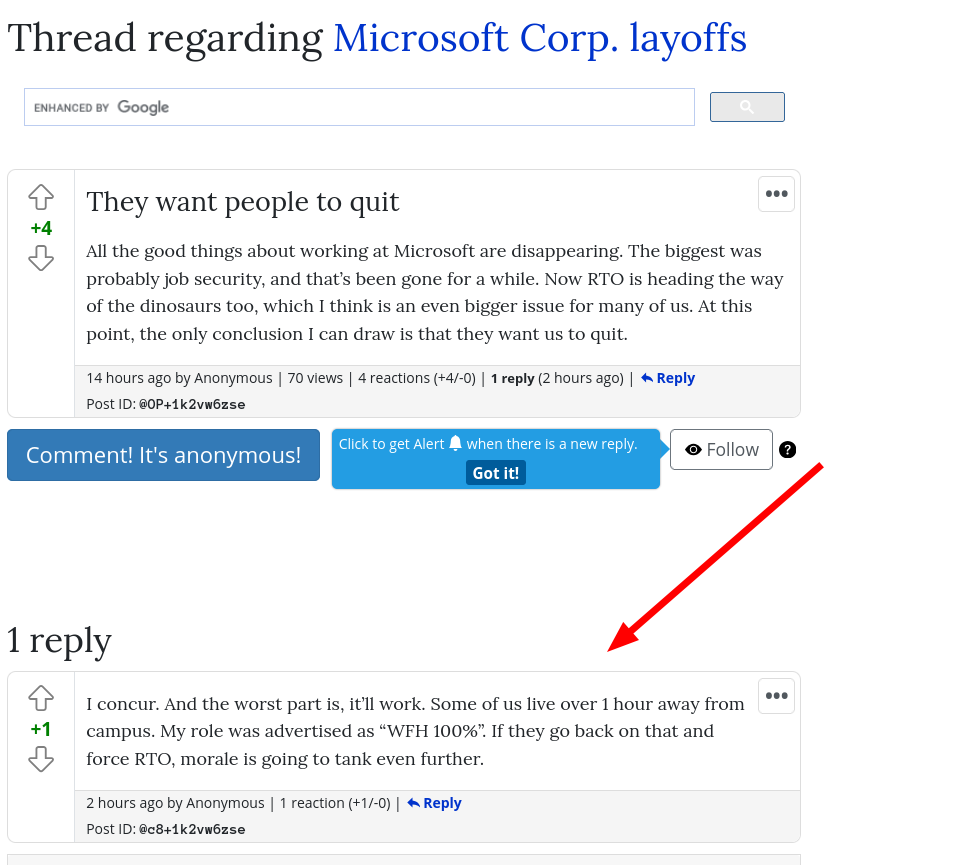Toggle Follow on this thread

pyautogui.click(x=721, y=449)
